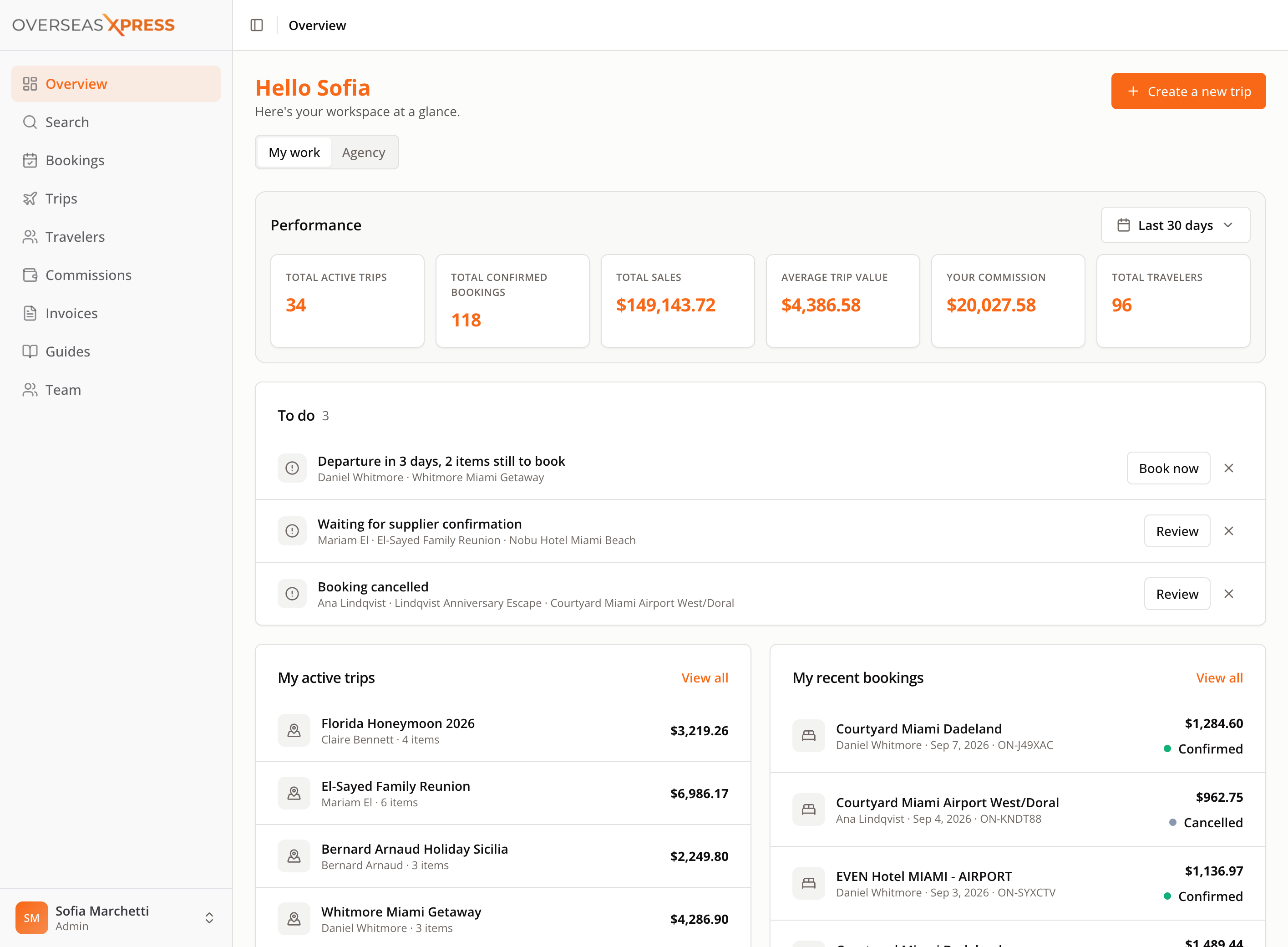Open Overview in the sidebar

116,84
